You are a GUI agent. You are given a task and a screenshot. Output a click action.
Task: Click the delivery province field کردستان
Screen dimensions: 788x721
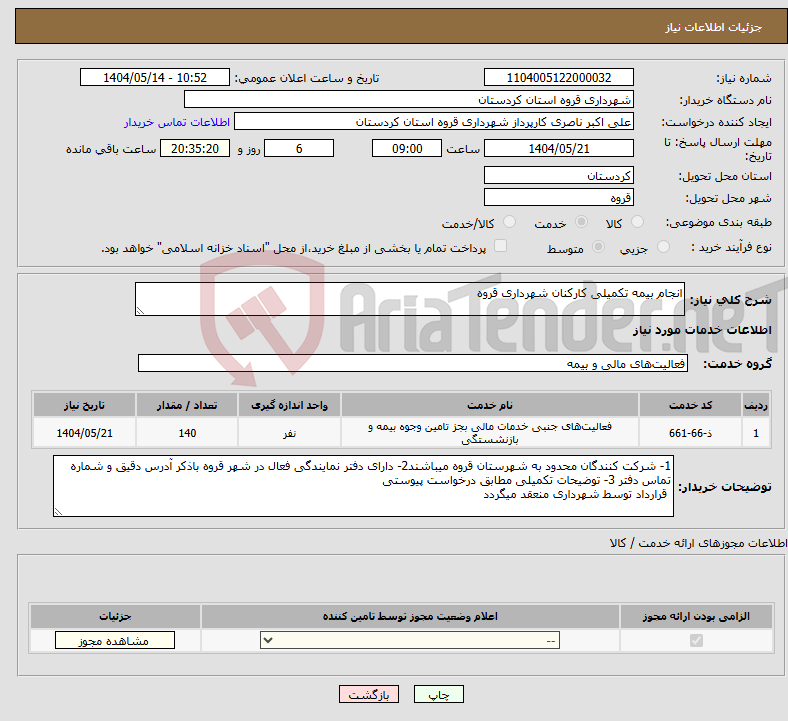[x=558, y=175]
